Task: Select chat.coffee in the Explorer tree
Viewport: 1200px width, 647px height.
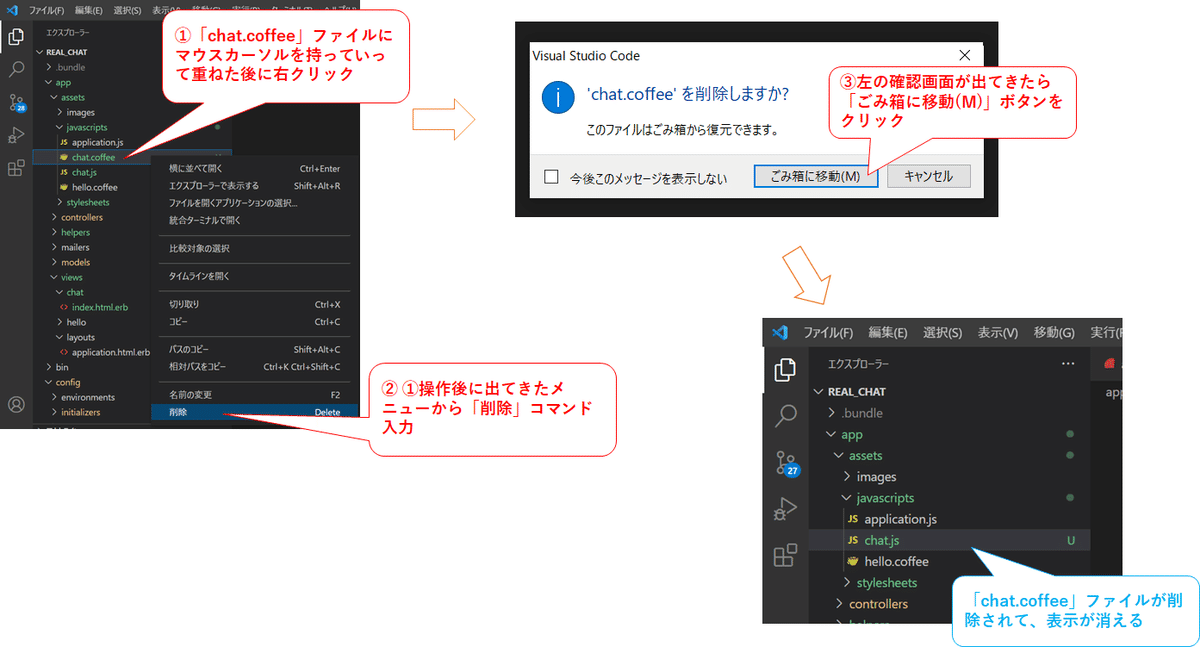Action: pos(93,157)
